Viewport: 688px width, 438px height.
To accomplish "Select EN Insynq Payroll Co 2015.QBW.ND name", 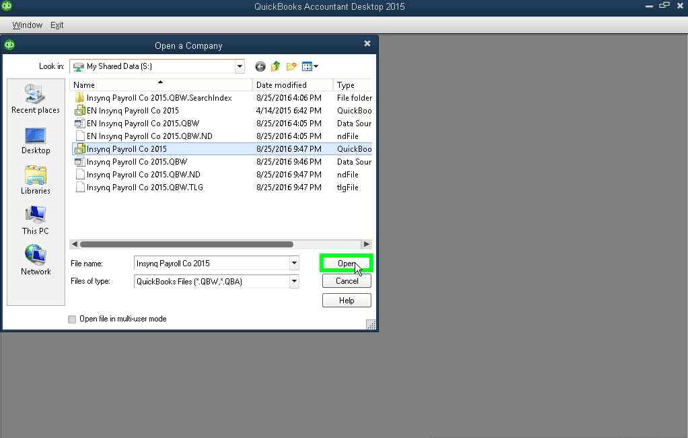I will click(x=149, y=136).
